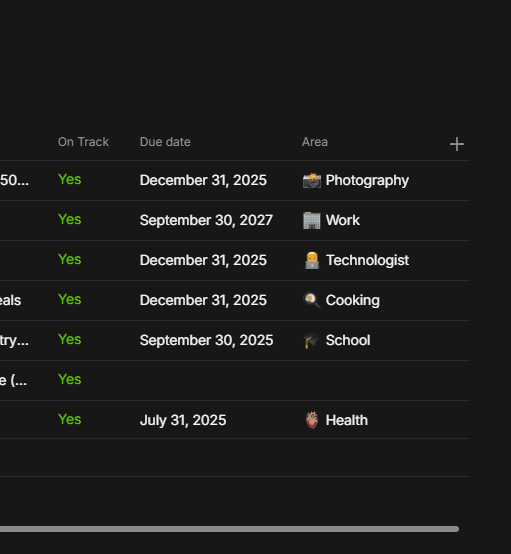Viewport: 511px width, 554px height.
Task: Select the September 30, 2025 due date
Action: coord(206,340)
